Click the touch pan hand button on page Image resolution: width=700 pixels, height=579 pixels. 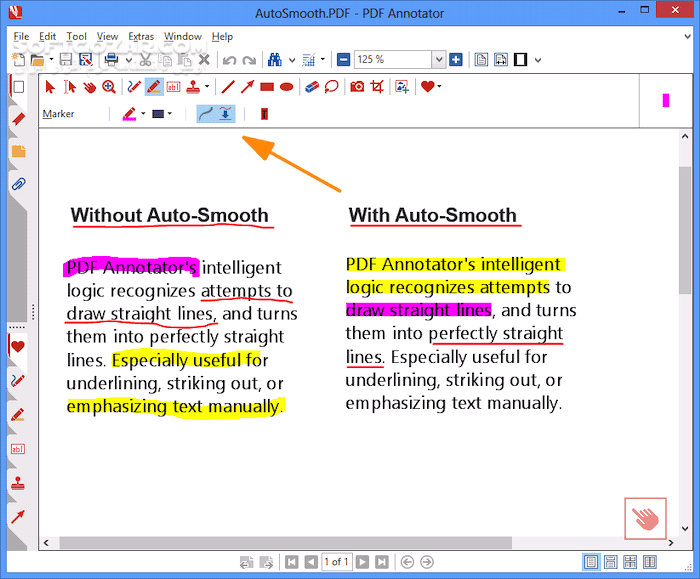(645, 518)
